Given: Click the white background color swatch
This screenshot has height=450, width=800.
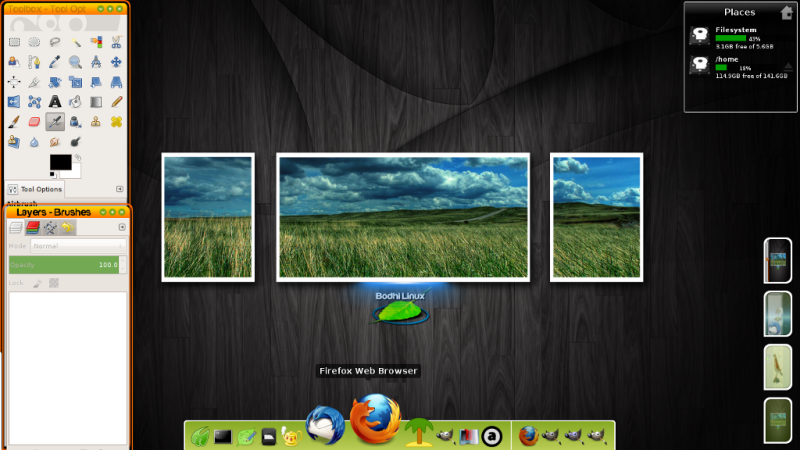Looking at the screenshot, I should 76,173.
